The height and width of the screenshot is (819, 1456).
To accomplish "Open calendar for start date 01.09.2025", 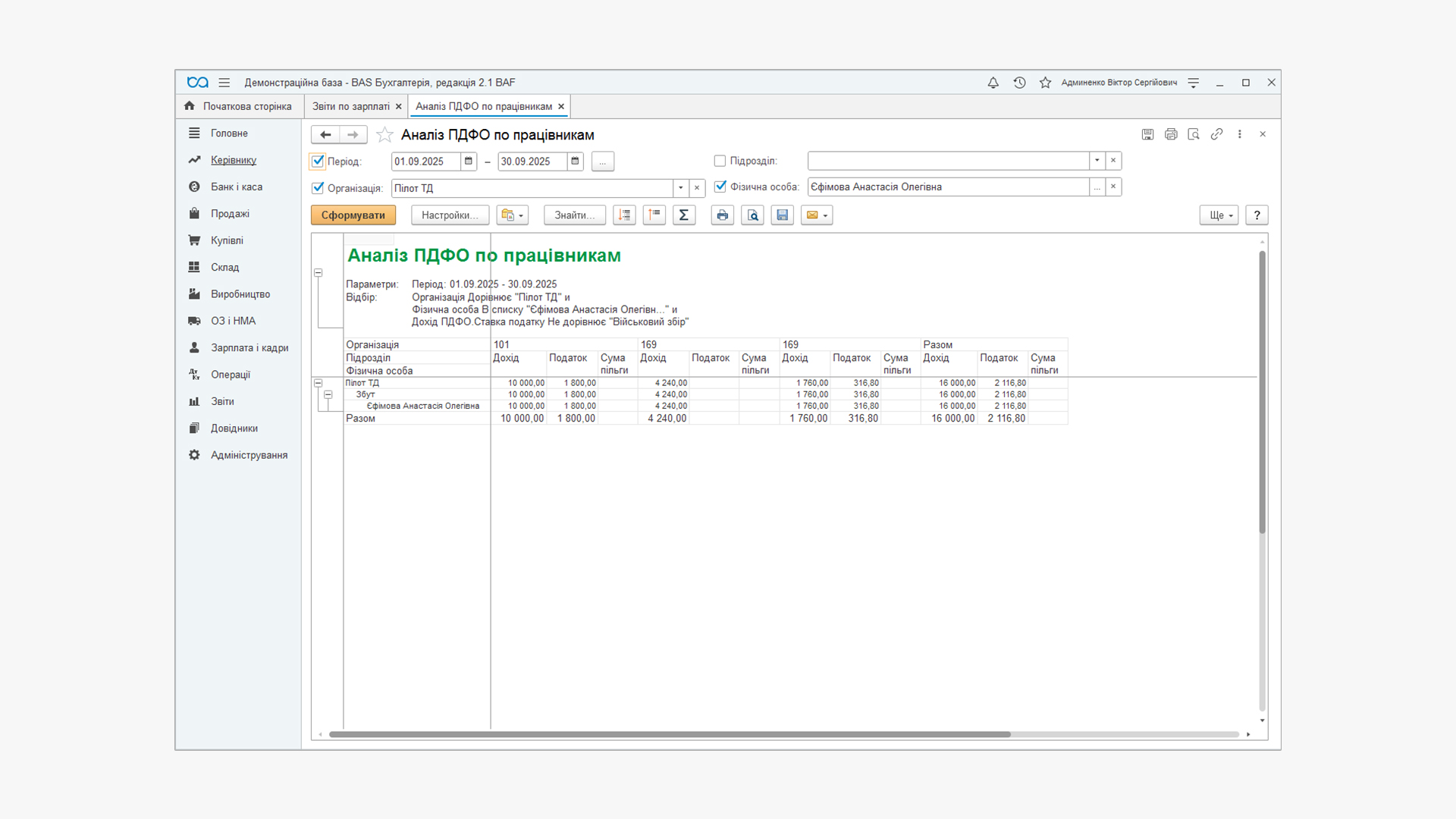I will tap(469, 161).
